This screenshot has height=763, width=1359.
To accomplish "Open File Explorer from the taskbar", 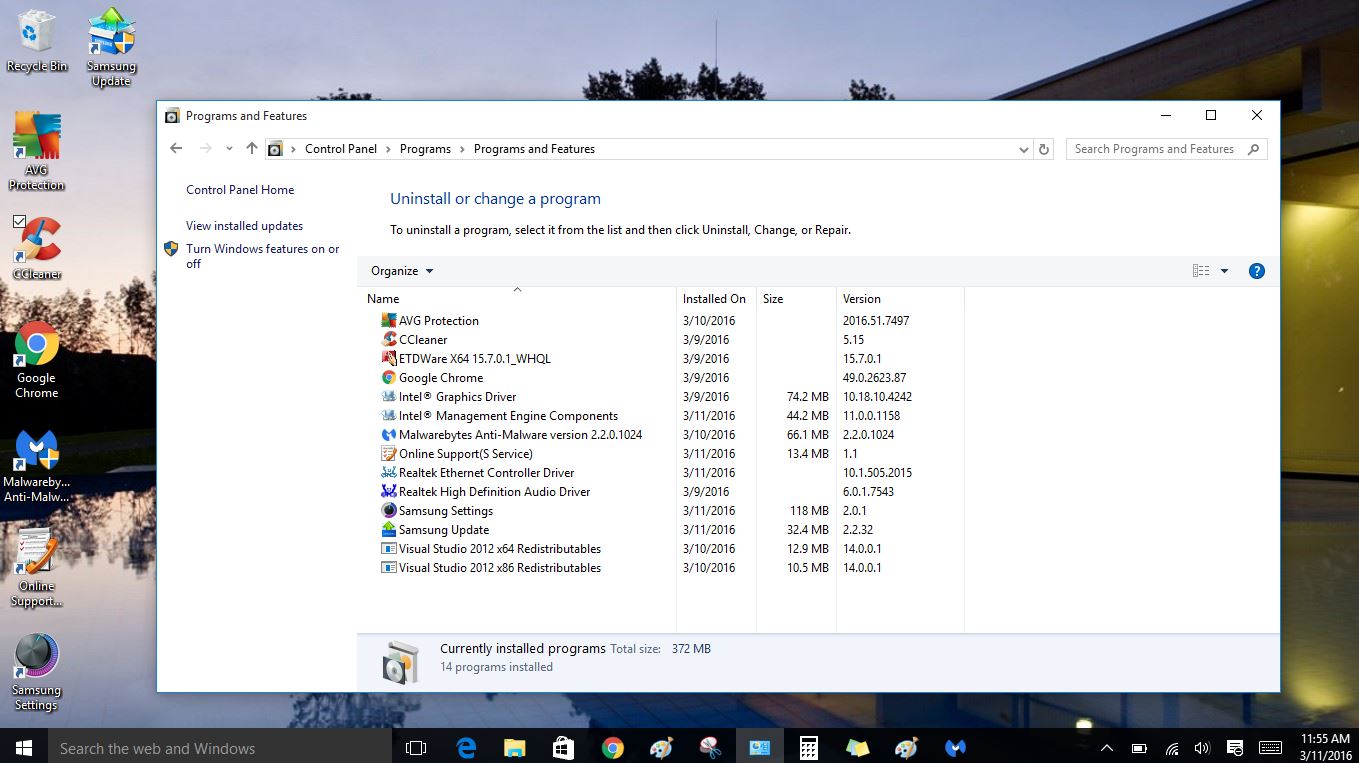I will click(515, 747).
